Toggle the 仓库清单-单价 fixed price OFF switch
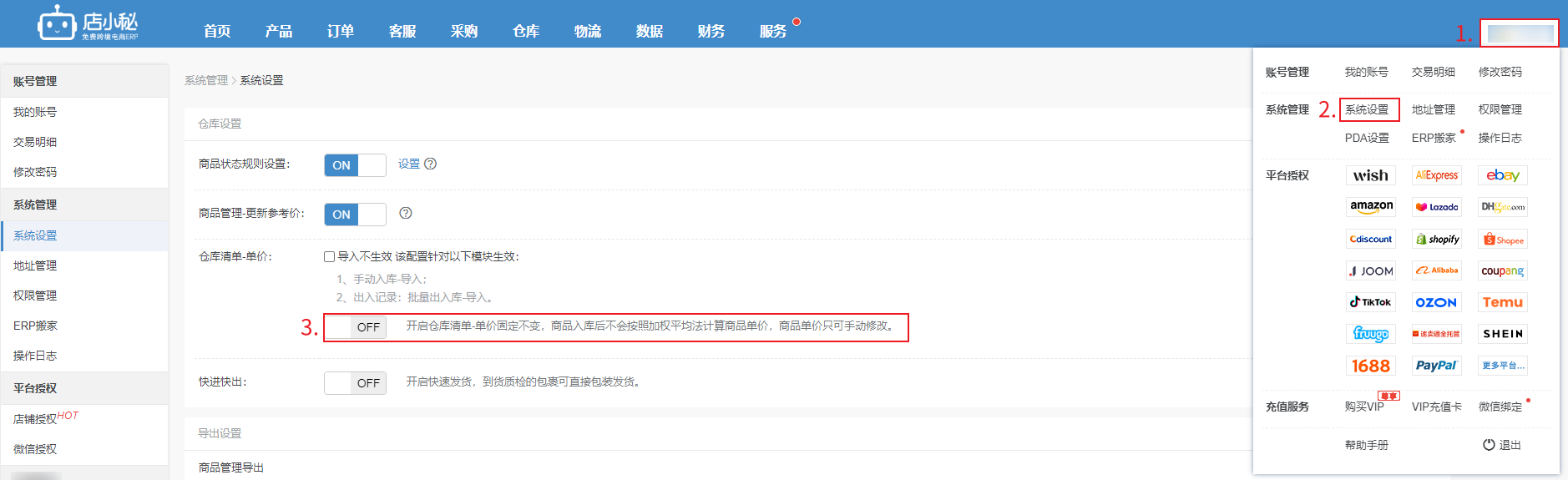Viewport: 1568px width, 480px height. (x=355, y=327)
